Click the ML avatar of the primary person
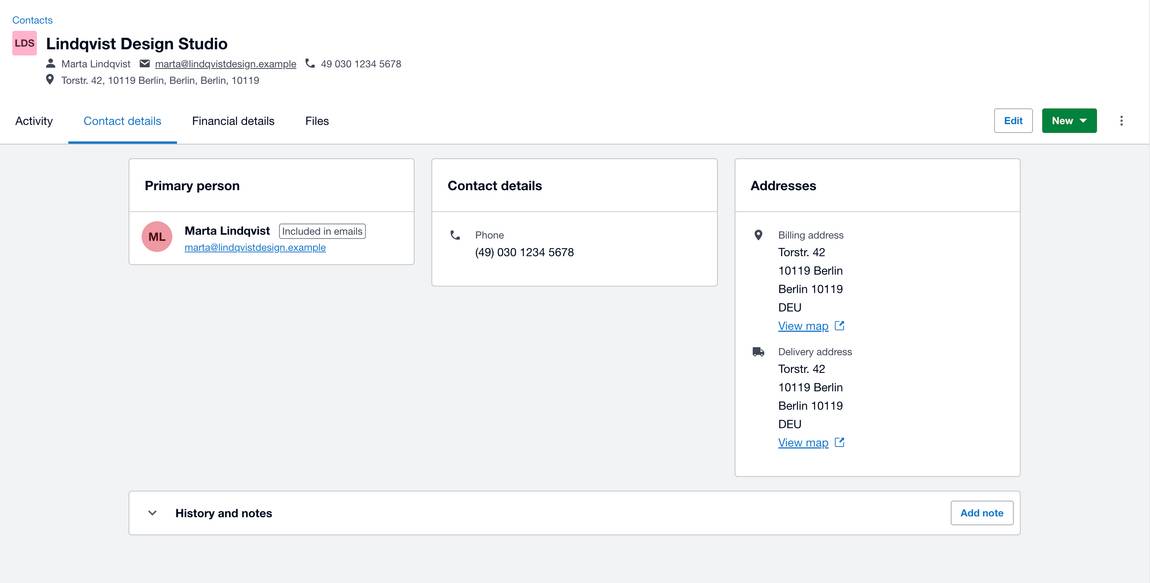 click(157, 237)
